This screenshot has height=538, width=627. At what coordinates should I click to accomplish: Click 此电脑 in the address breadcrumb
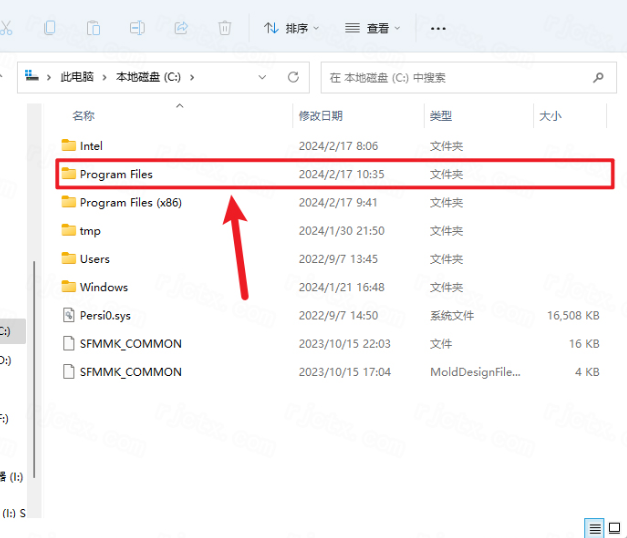click(x=80, y=77)
